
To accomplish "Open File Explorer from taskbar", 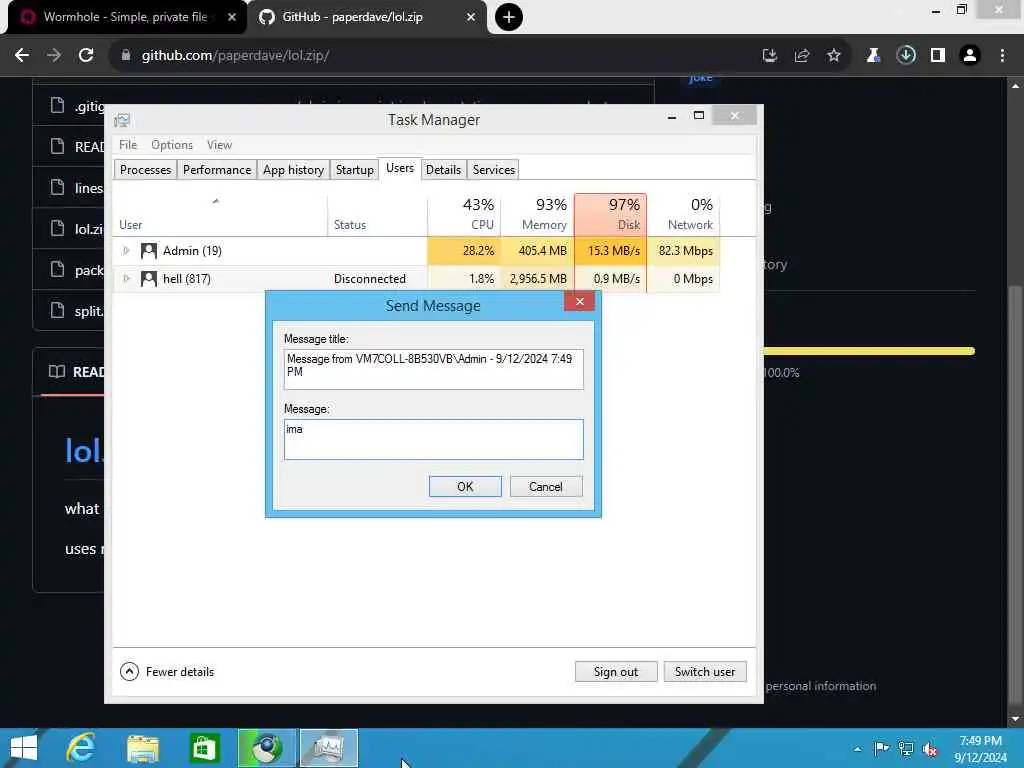I will point(143,748).
